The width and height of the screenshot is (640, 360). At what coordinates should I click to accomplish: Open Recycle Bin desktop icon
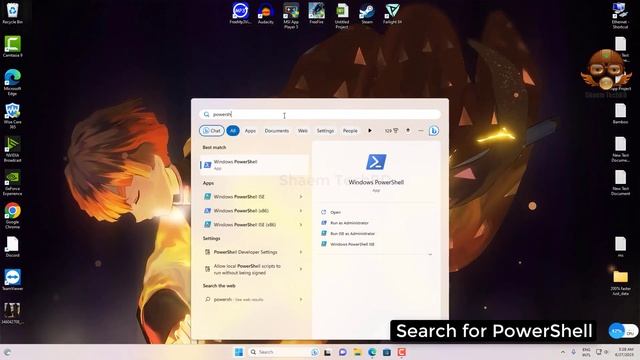point(12,13)
